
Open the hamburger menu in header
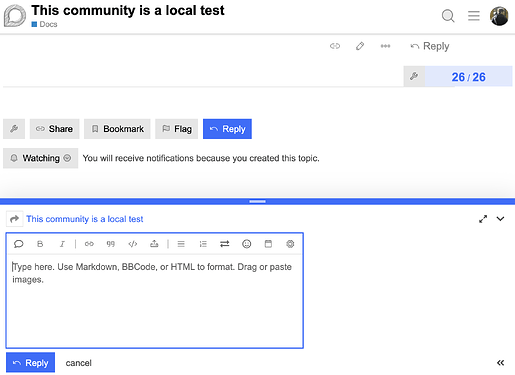click(474, 16)
